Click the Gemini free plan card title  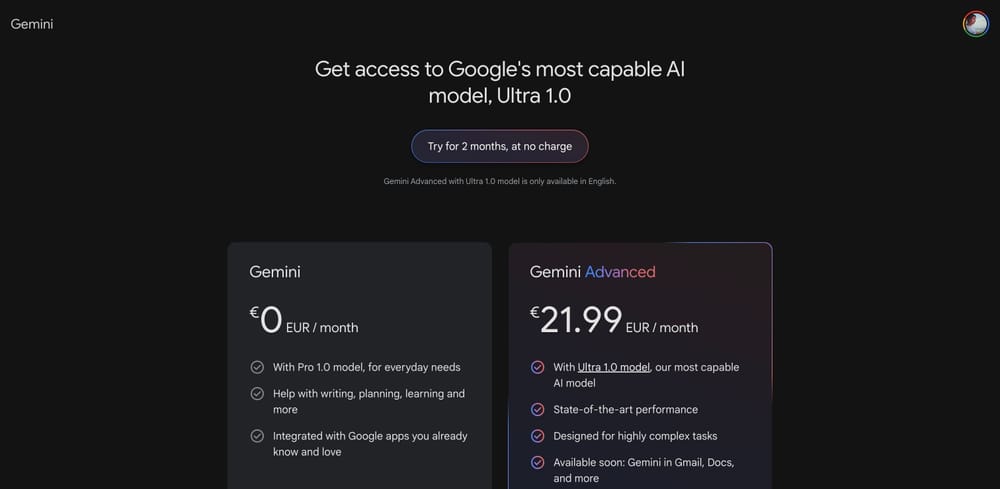tap(275, 272)
